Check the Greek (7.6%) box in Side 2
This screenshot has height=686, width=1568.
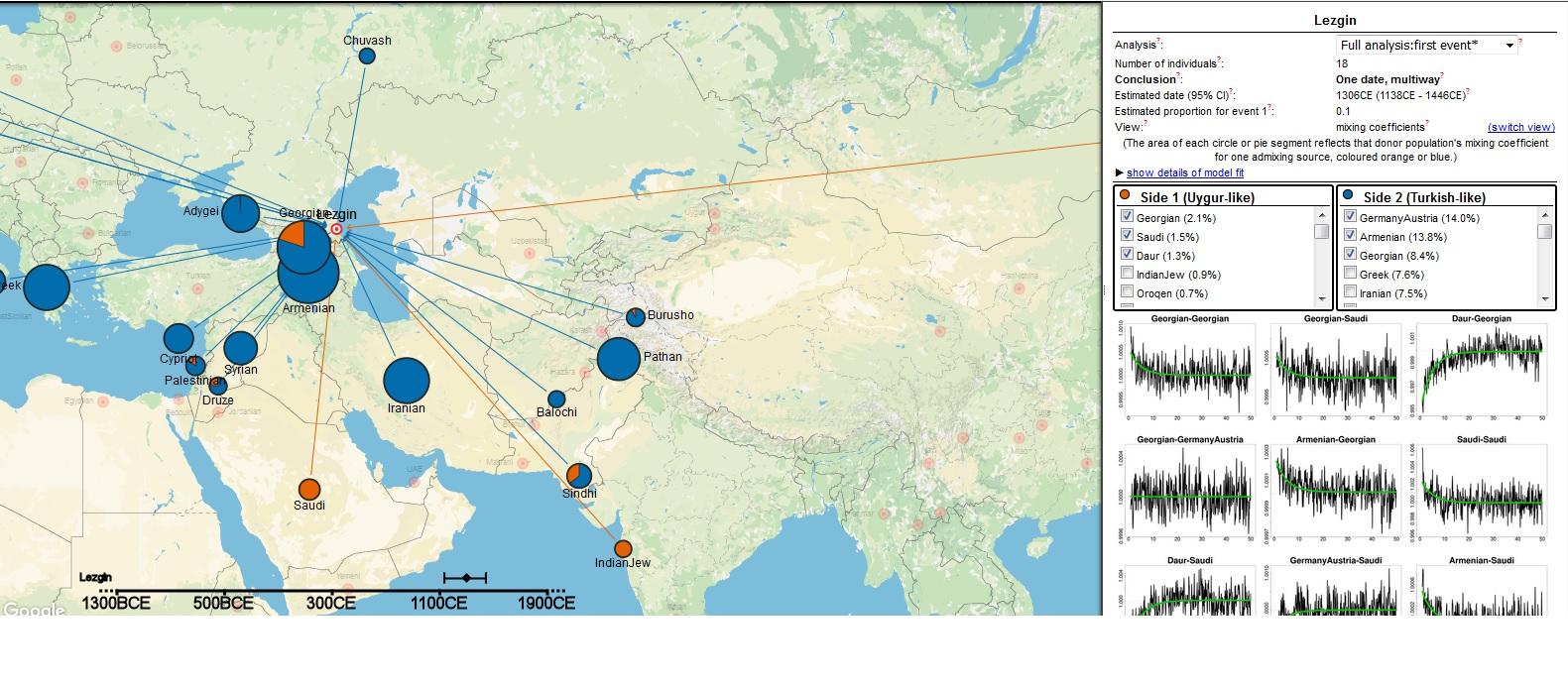[1350, 274]
